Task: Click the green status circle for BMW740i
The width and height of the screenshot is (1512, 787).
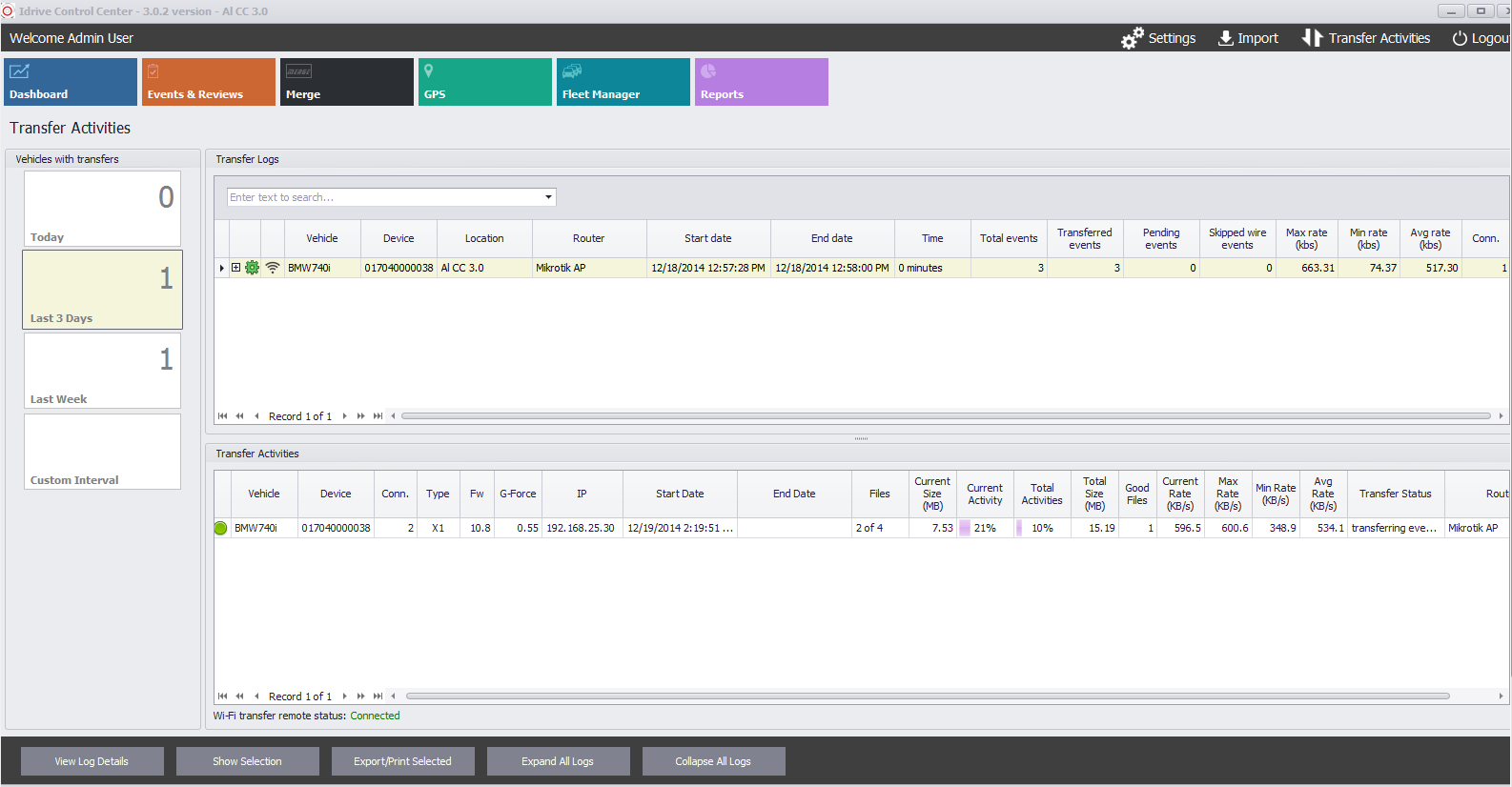Action: point(221,528)
